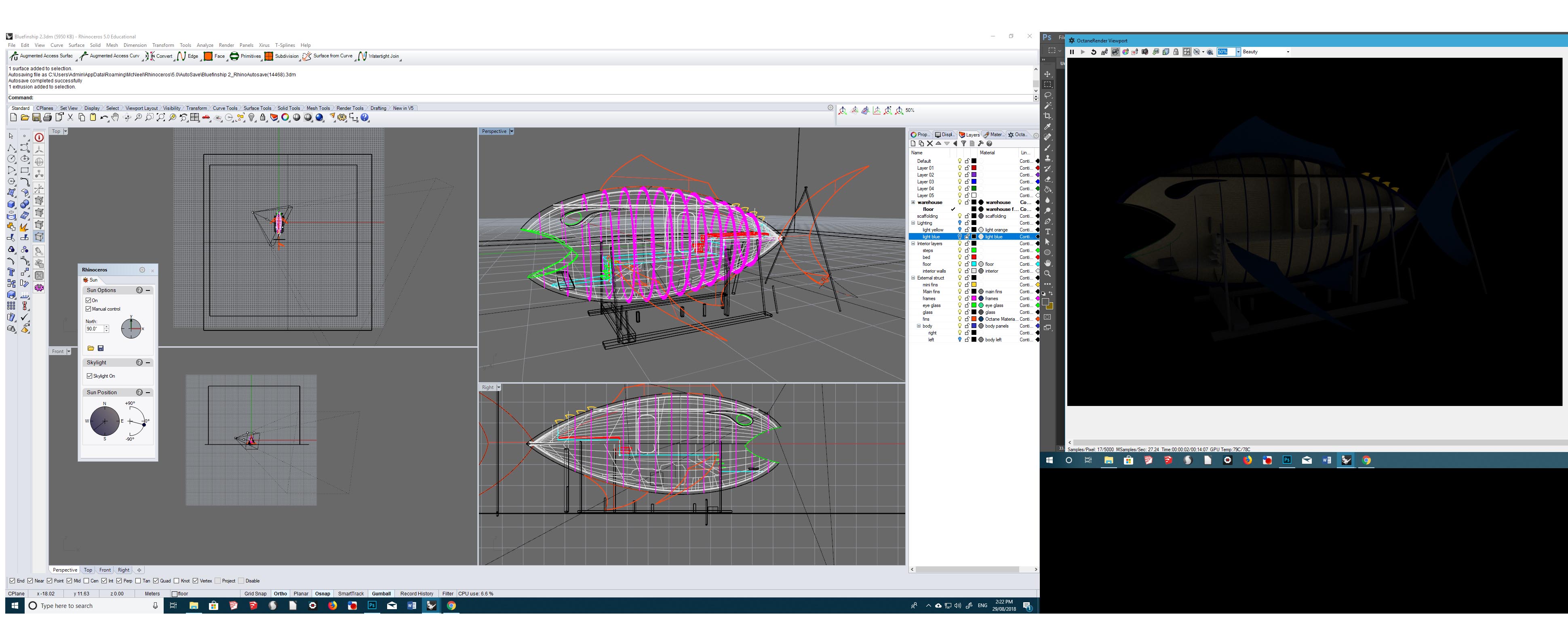Click the magenta color swatch of frames layer
Image resolution: width=1568 pixels, height=635 pixels.
tap(974, 299)
